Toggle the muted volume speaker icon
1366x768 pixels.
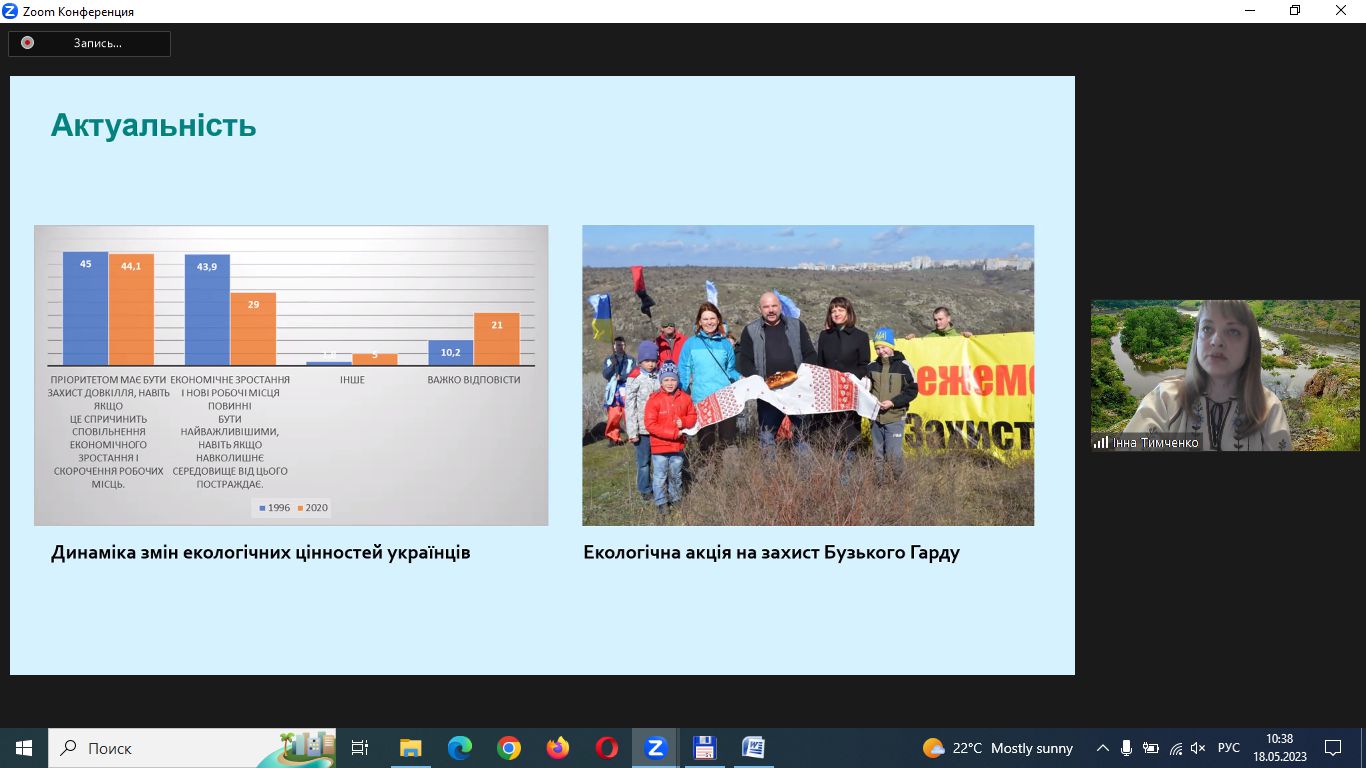[1199, 747]
